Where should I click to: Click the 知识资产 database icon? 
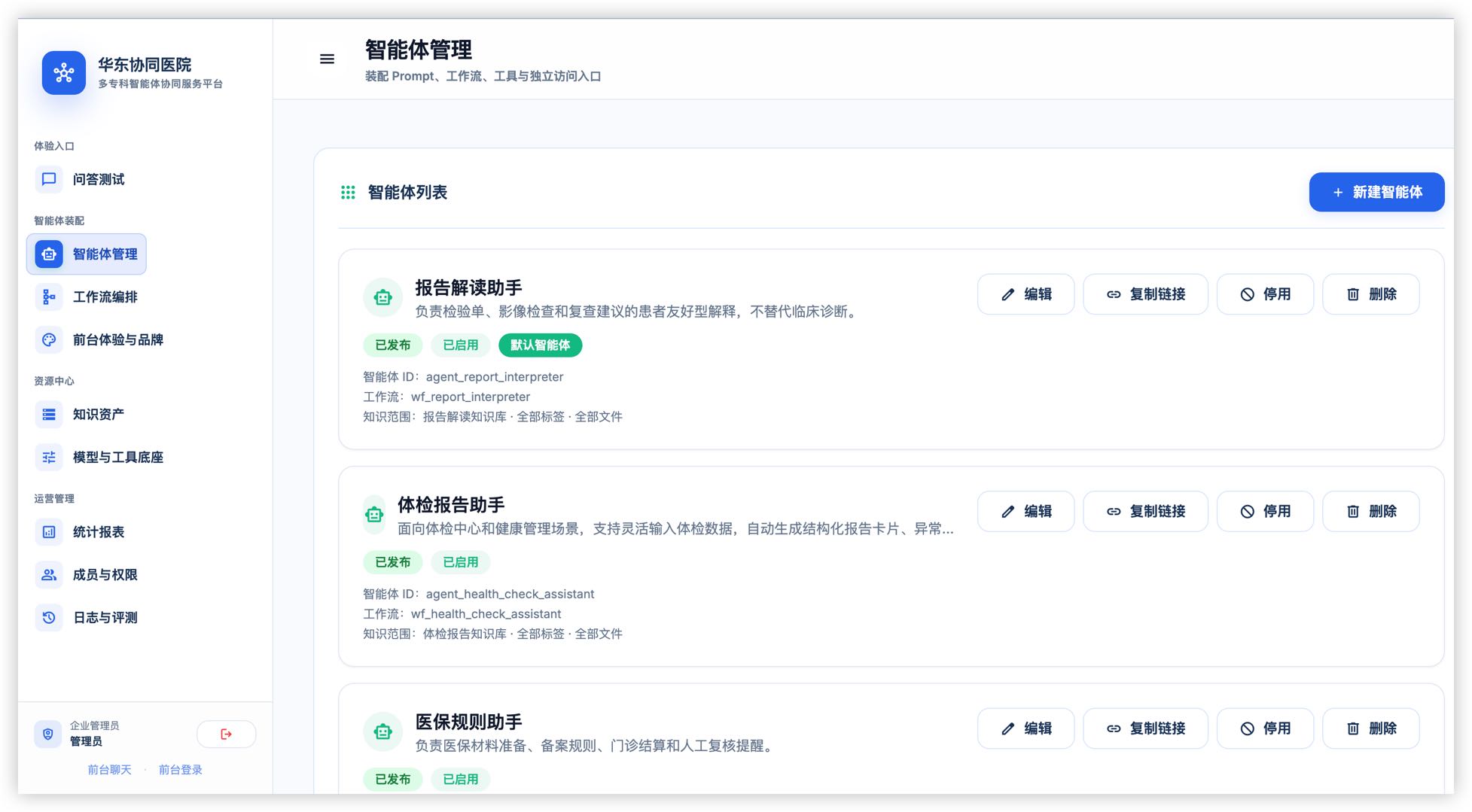tap(49, 415)
